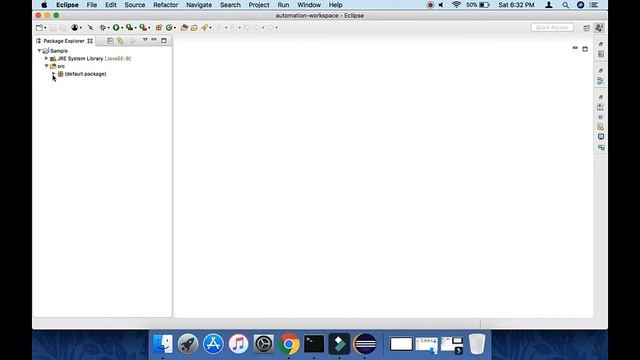Open the minimized Console view icon
This screenshot has height=360, width=640.
(x=601, y=137)
